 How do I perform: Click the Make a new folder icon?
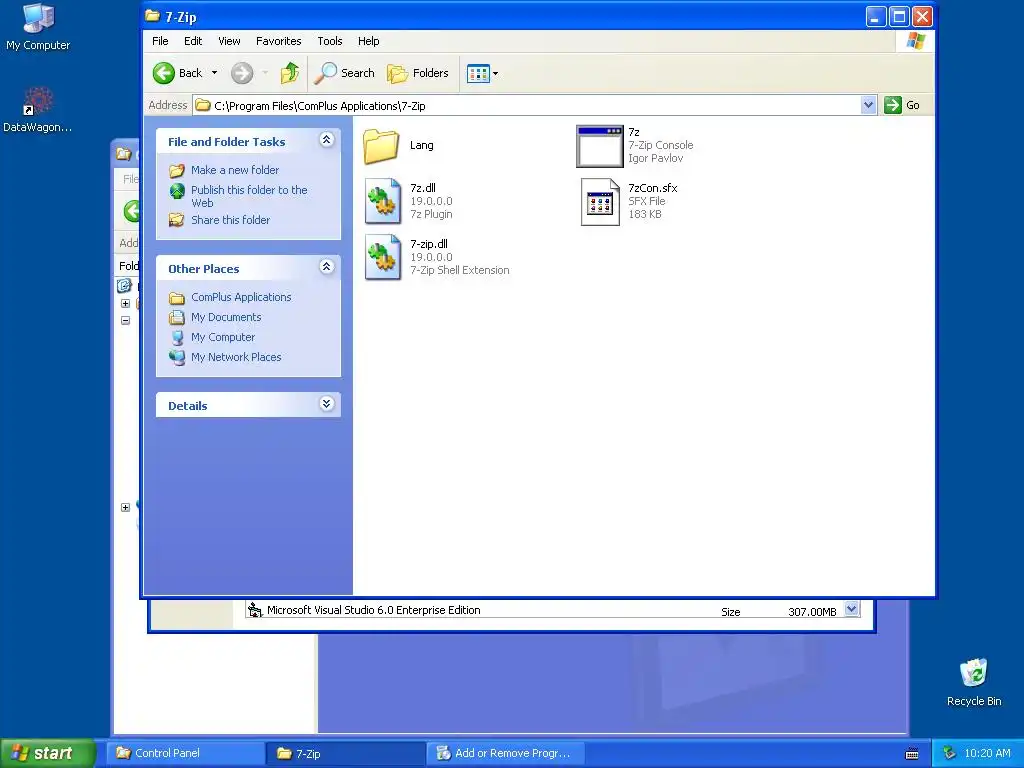tap(177, 170)
